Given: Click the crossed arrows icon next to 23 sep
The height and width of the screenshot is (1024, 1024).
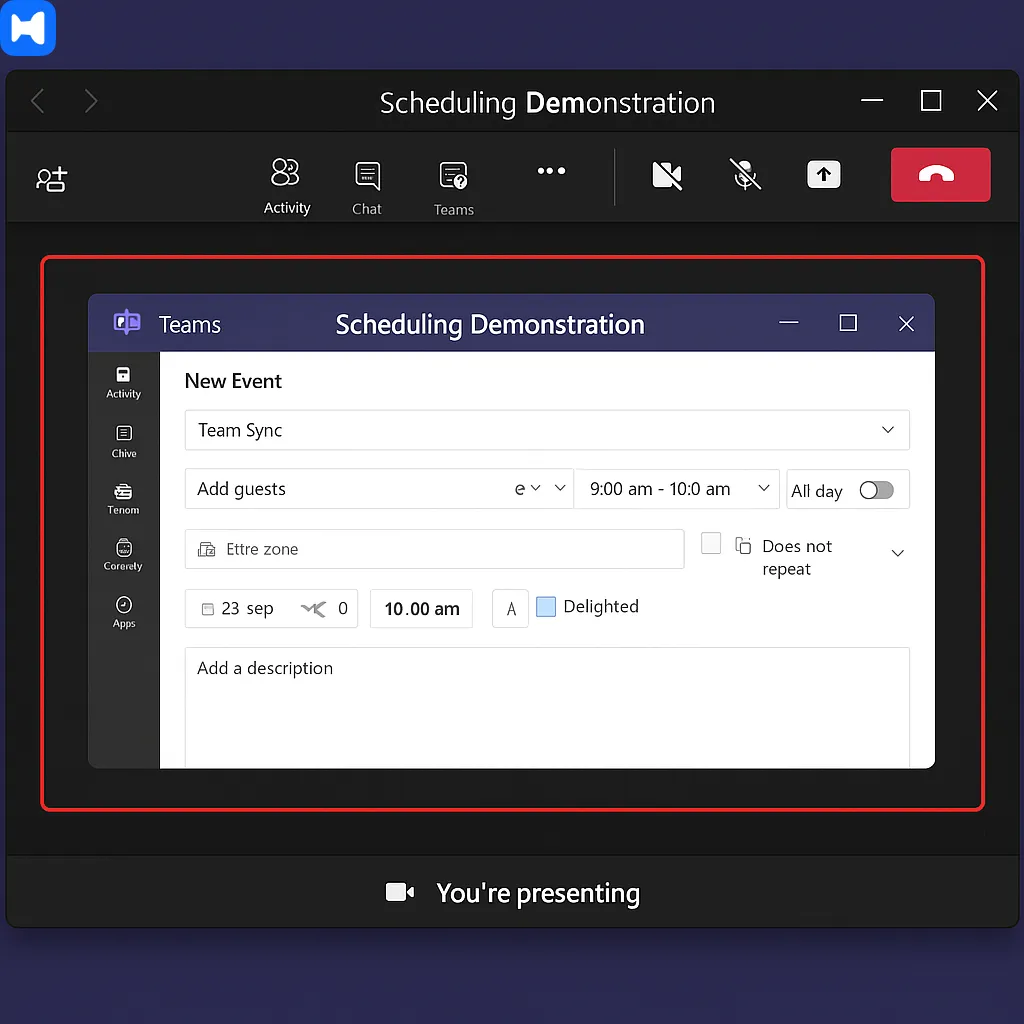Looking at the screenshot, I should (313, 609).
